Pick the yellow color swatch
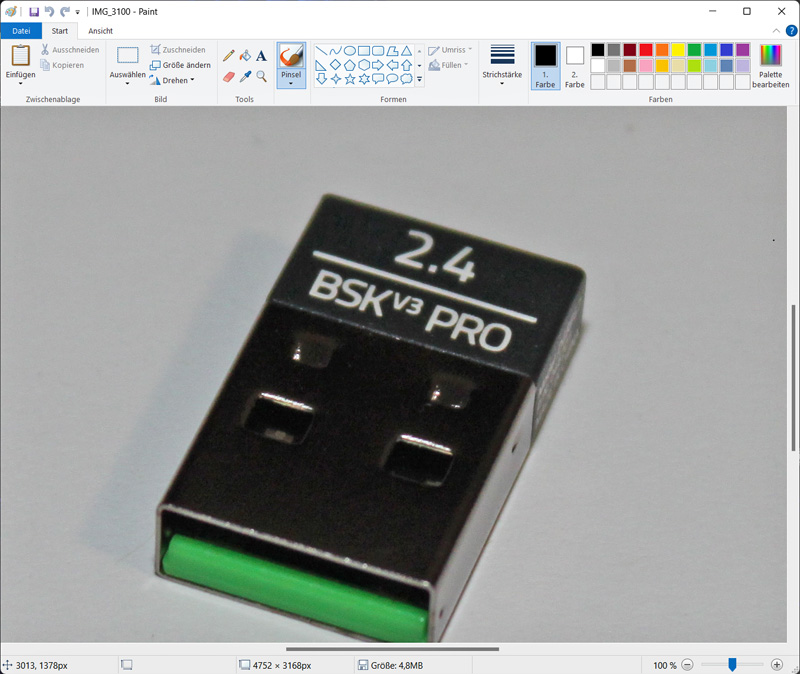800x674 pixels. (678, 49)
